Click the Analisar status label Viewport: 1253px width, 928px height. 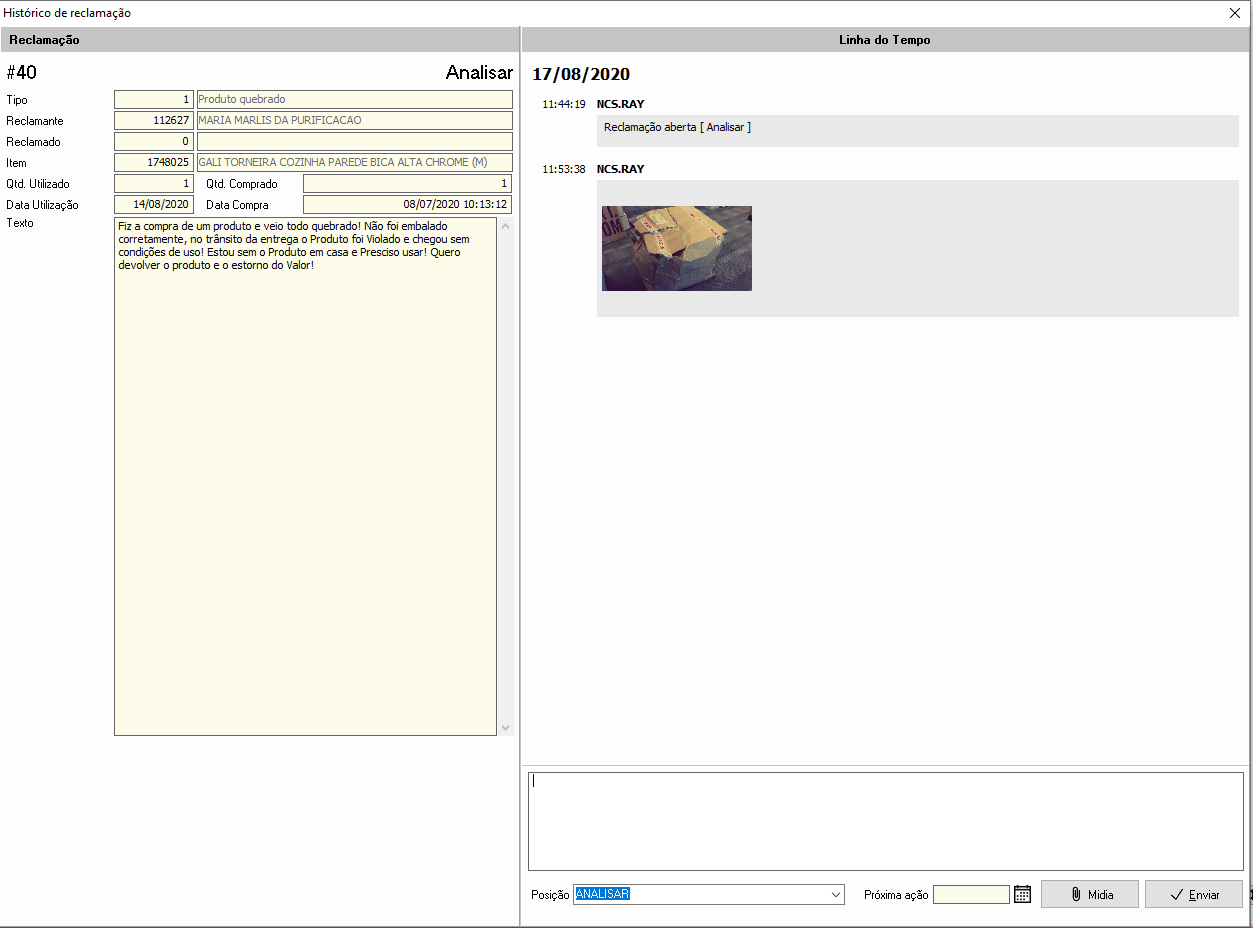(479, 73)
